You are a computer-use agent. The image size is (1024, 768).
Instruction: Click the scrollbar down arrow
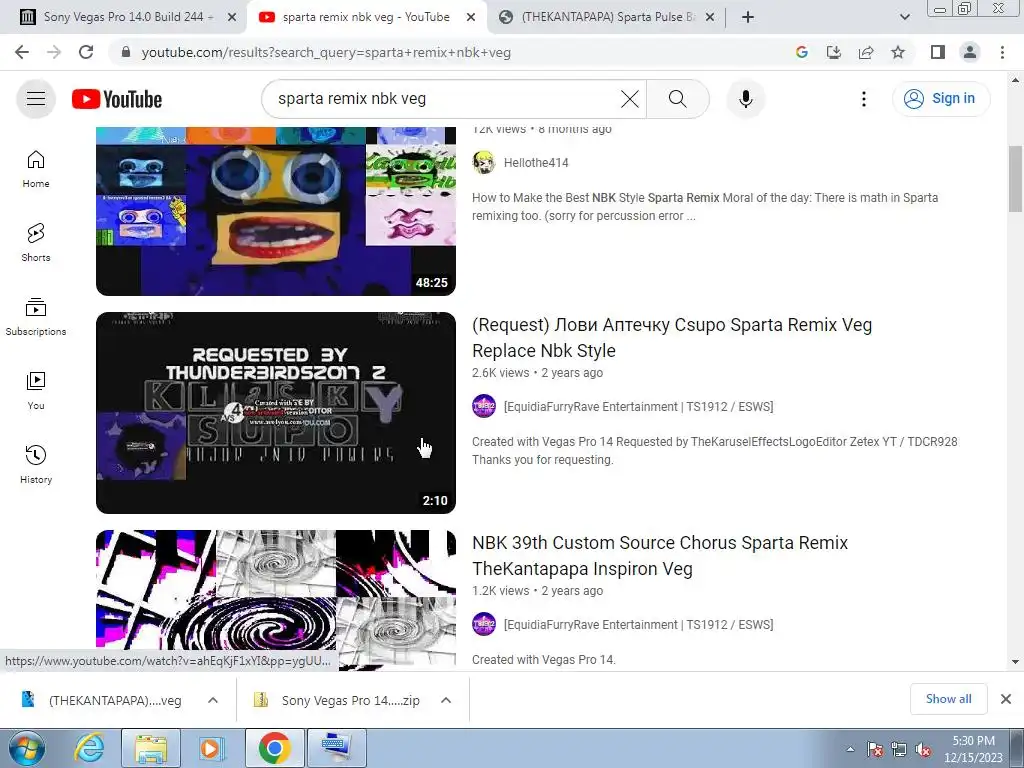click(1015, 662)
